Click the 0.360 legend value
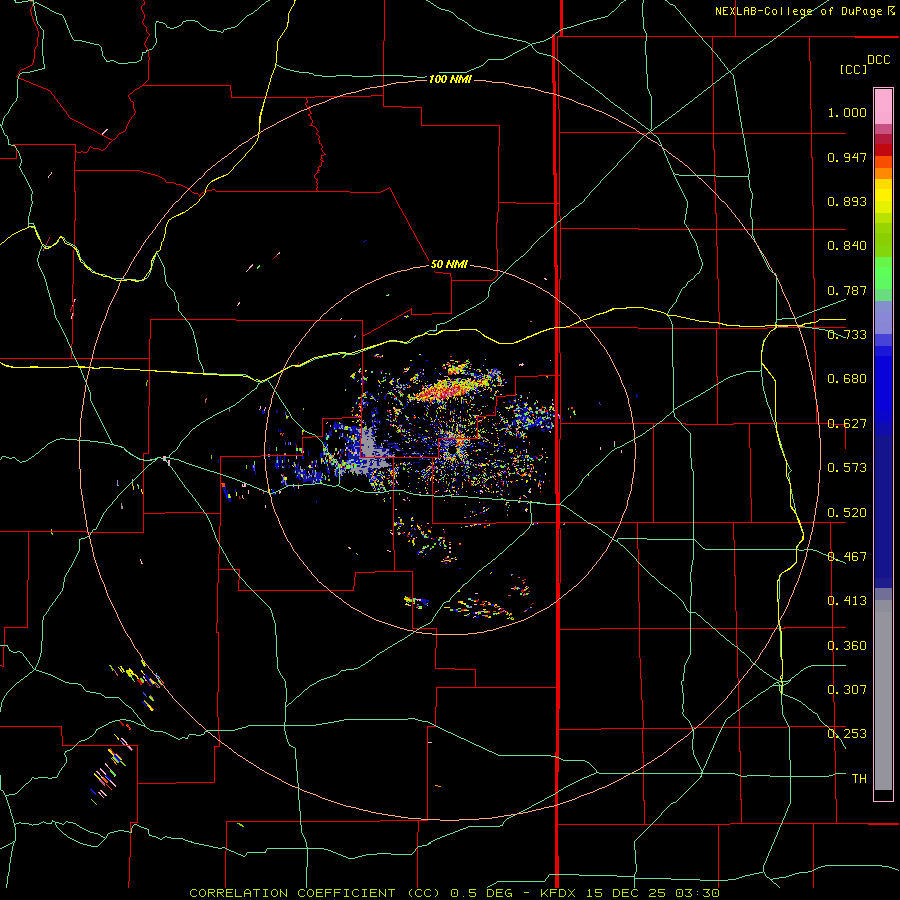This screenshot has width=900, height=900. [x=847, y=646]
